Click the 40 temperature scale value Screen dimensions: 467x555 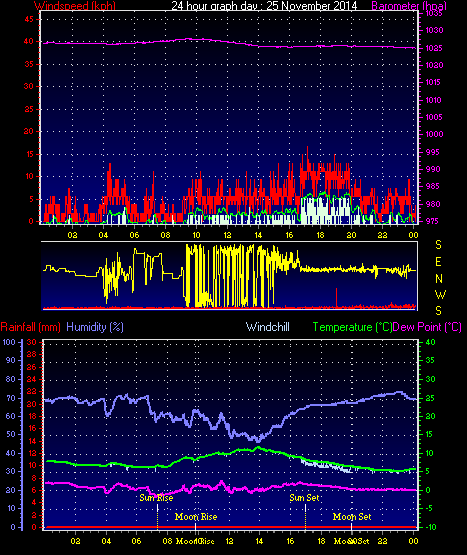[x=430, y=342]
